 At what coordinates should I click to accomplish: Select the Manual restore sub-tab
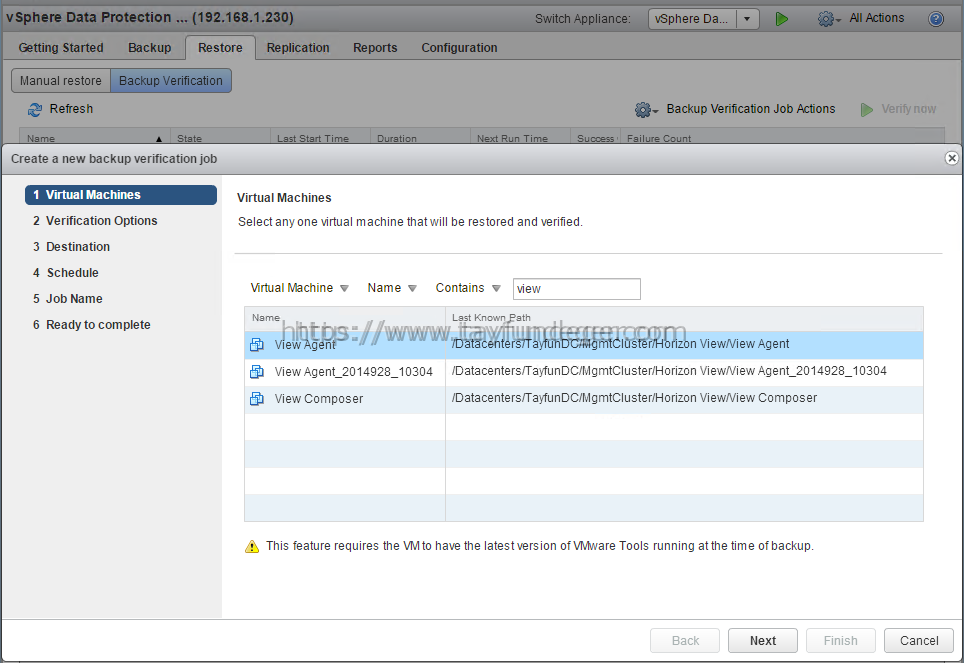point(61,81)
